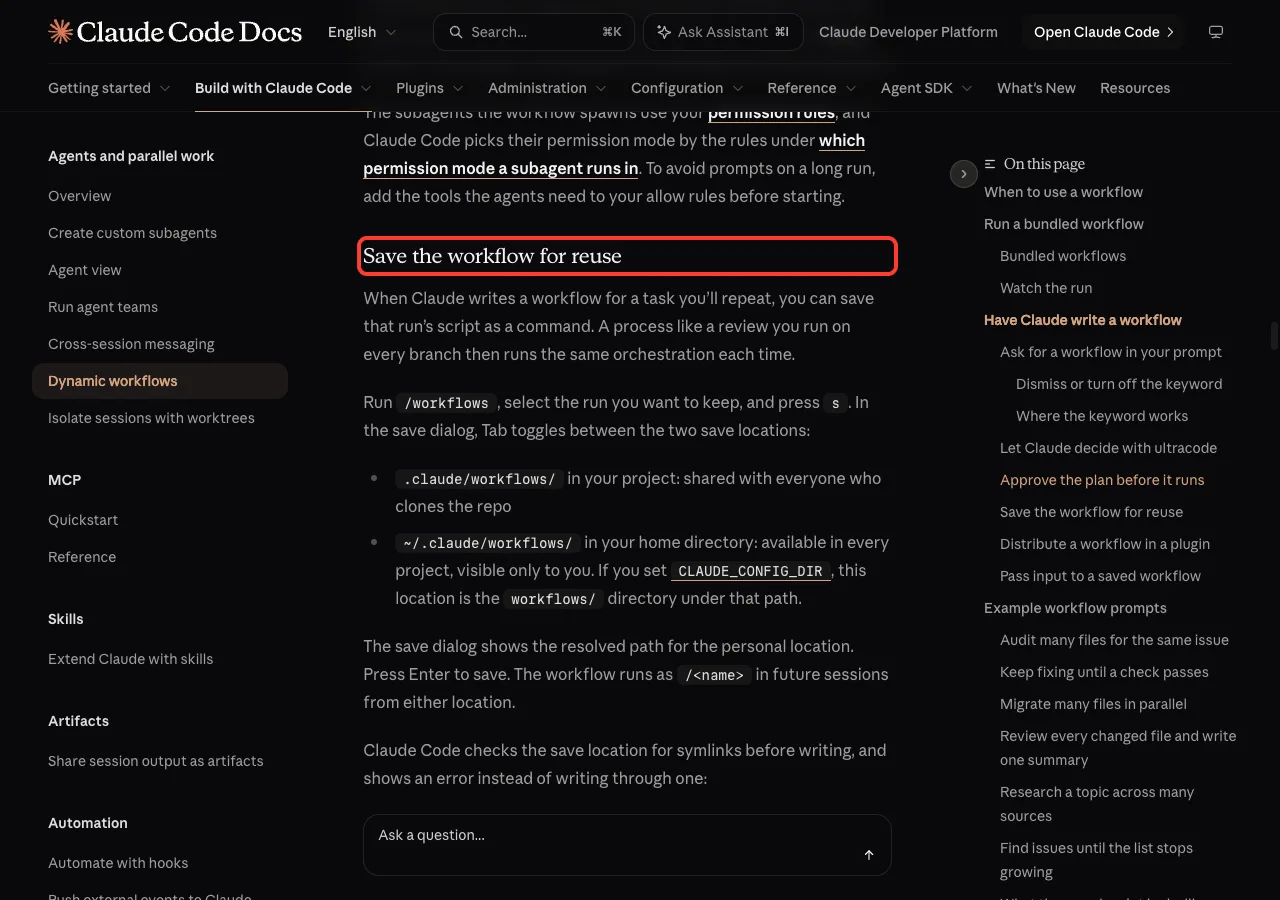Select Agent view in sidebar

click(84, 270)
